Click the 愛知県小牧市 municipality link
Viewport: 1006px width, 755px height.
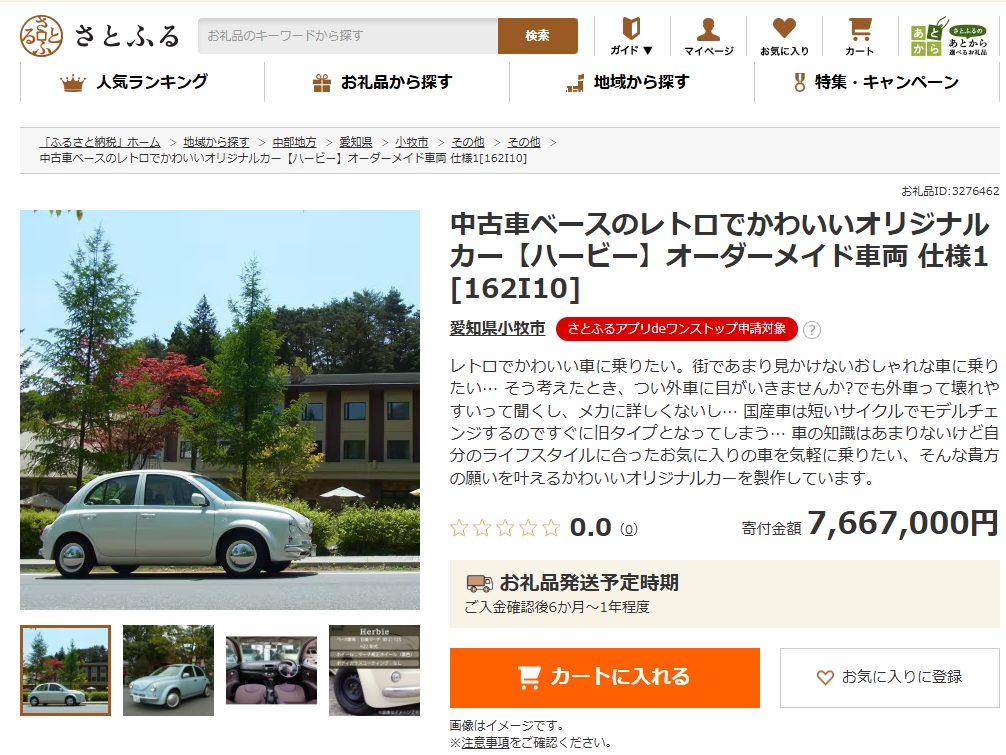point(497,329)
